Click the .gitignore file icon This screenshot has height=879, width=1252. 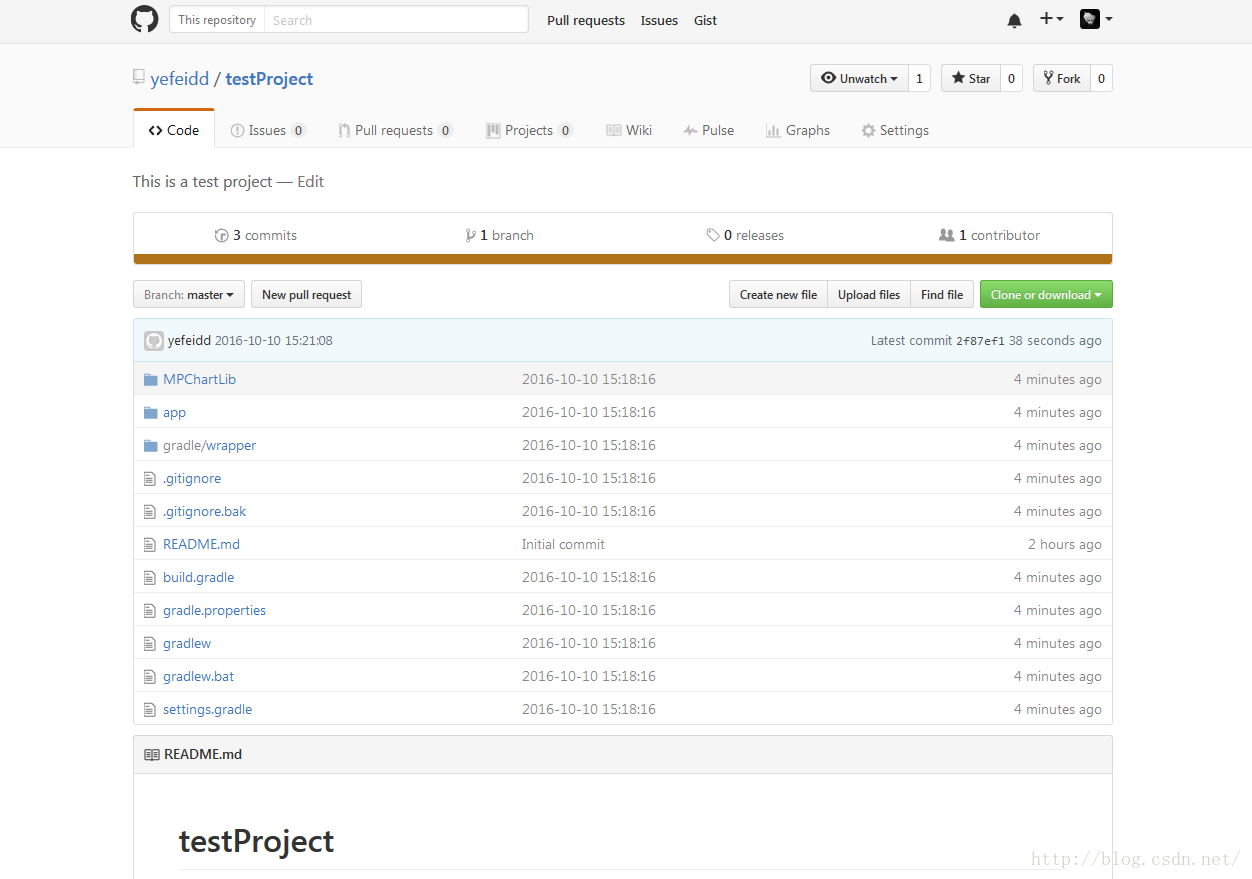pos(150,478)
